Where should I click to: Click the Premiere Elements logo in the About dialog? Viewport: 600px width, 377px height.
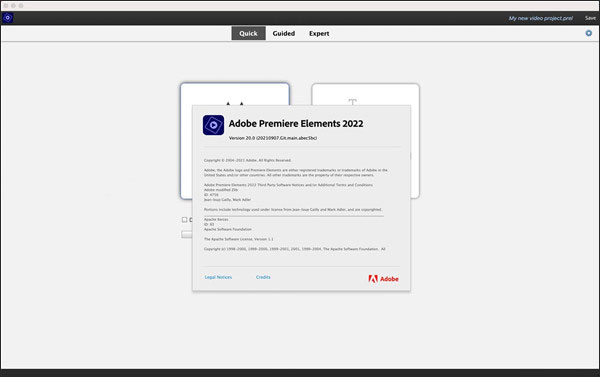click(213, 125)
